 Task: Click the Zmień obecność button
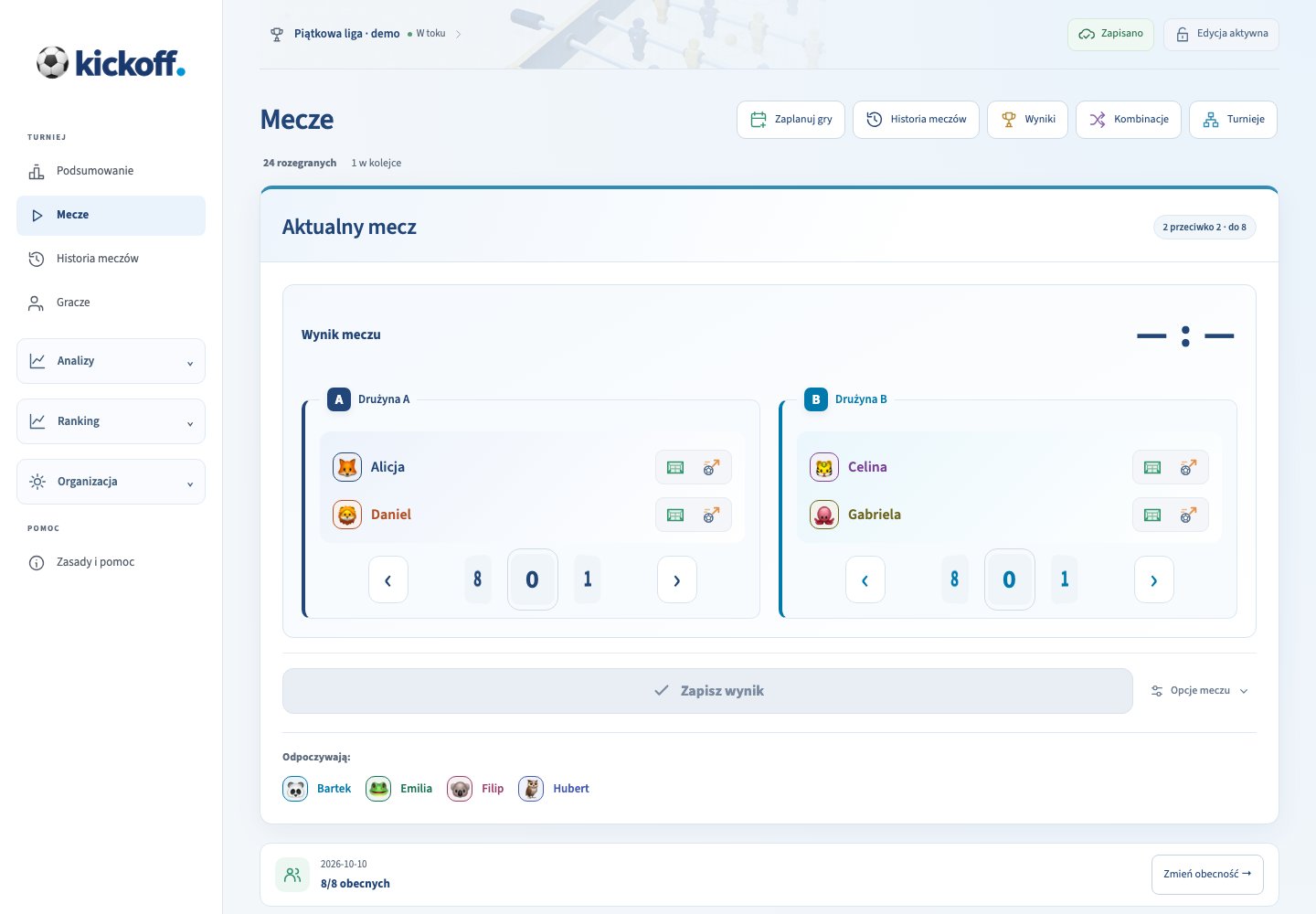pyautogui.click(x=1207, y=875)
